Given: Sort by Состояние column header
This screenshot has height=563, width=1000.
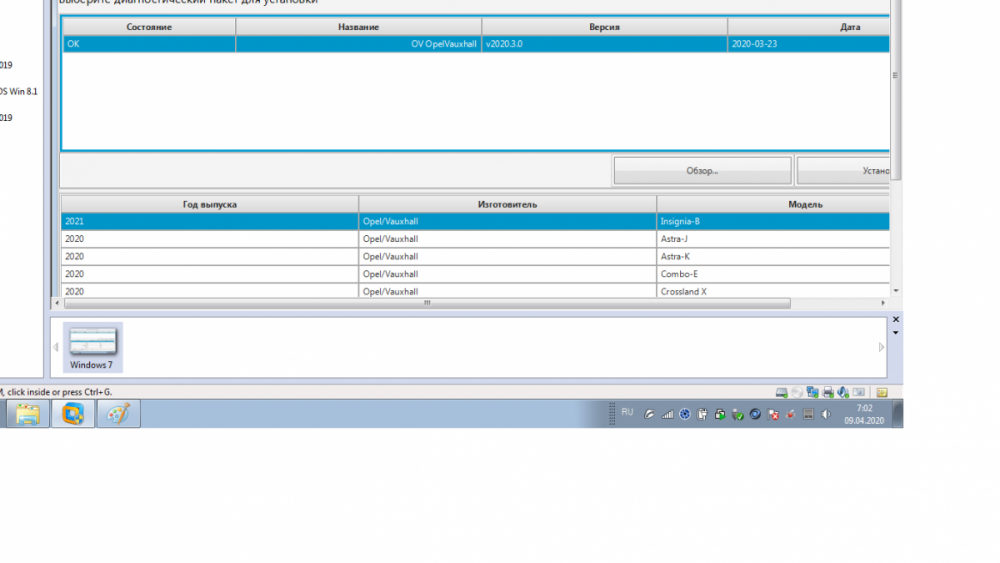Looking at the screenshot, I should click(x=149, y=27).
